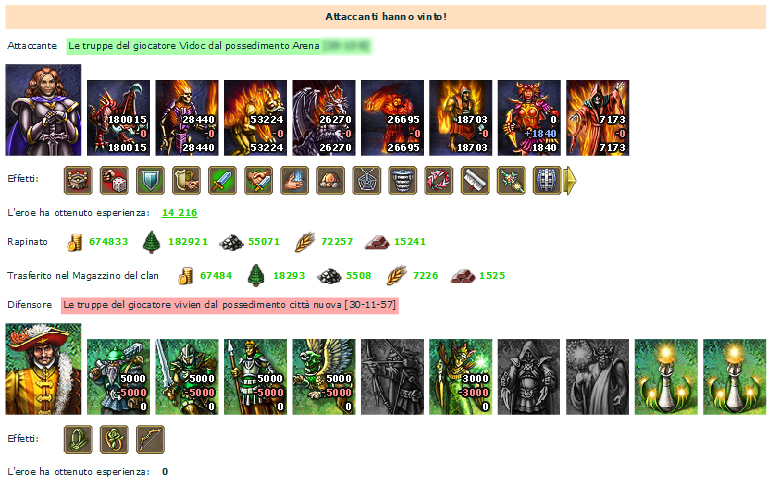Click the defender hero portrait with red hat
This screenshot has width=768, height=483.
(x=43, y=369)
